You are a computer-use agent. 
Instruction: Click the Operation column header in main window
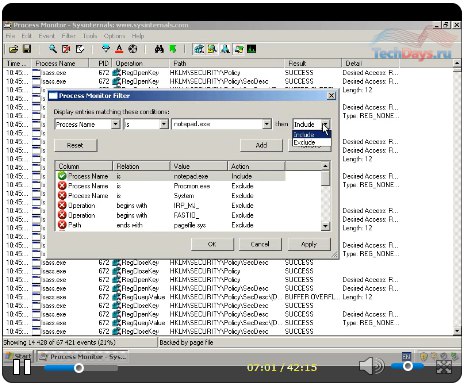click(x=141, y=63)
